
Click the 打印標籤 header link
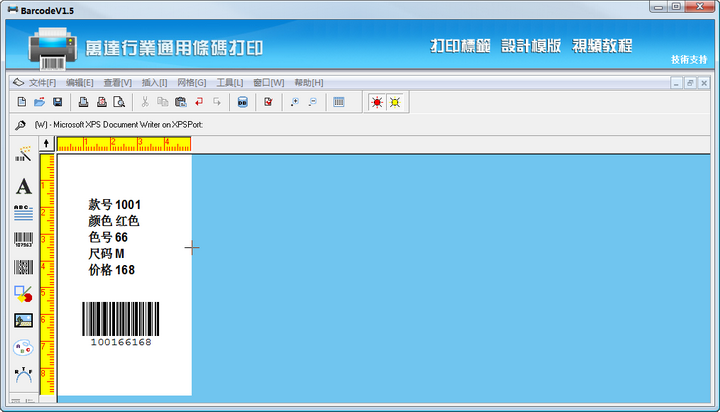[460, 46]
